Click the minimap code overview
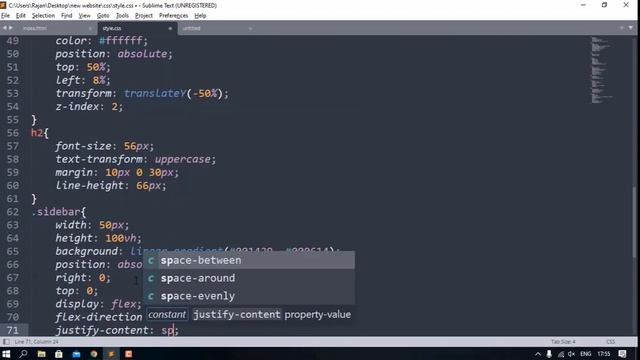Image resolution: width=640 pixels, height=360 pixels. point(602,70)
